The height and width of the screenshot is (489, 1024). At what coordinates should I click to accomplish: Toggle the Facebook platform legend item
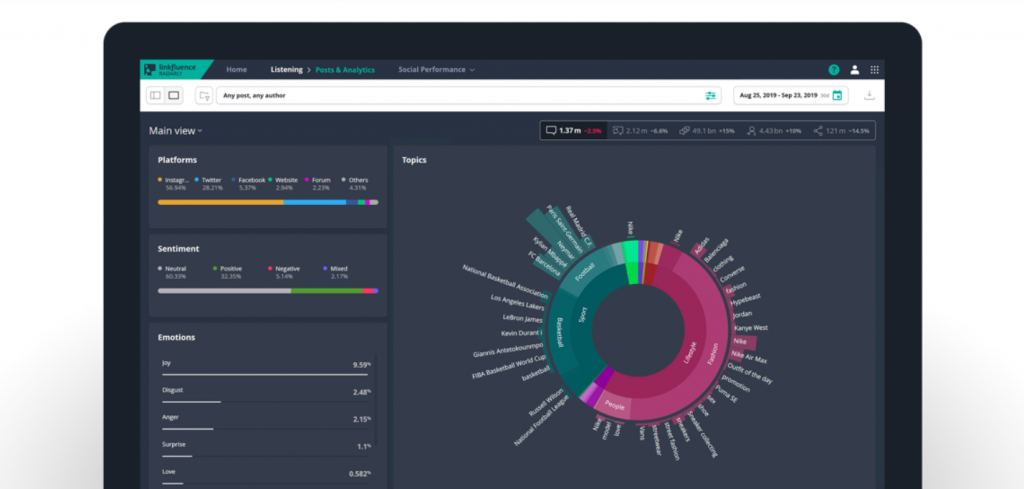[248, 183]
